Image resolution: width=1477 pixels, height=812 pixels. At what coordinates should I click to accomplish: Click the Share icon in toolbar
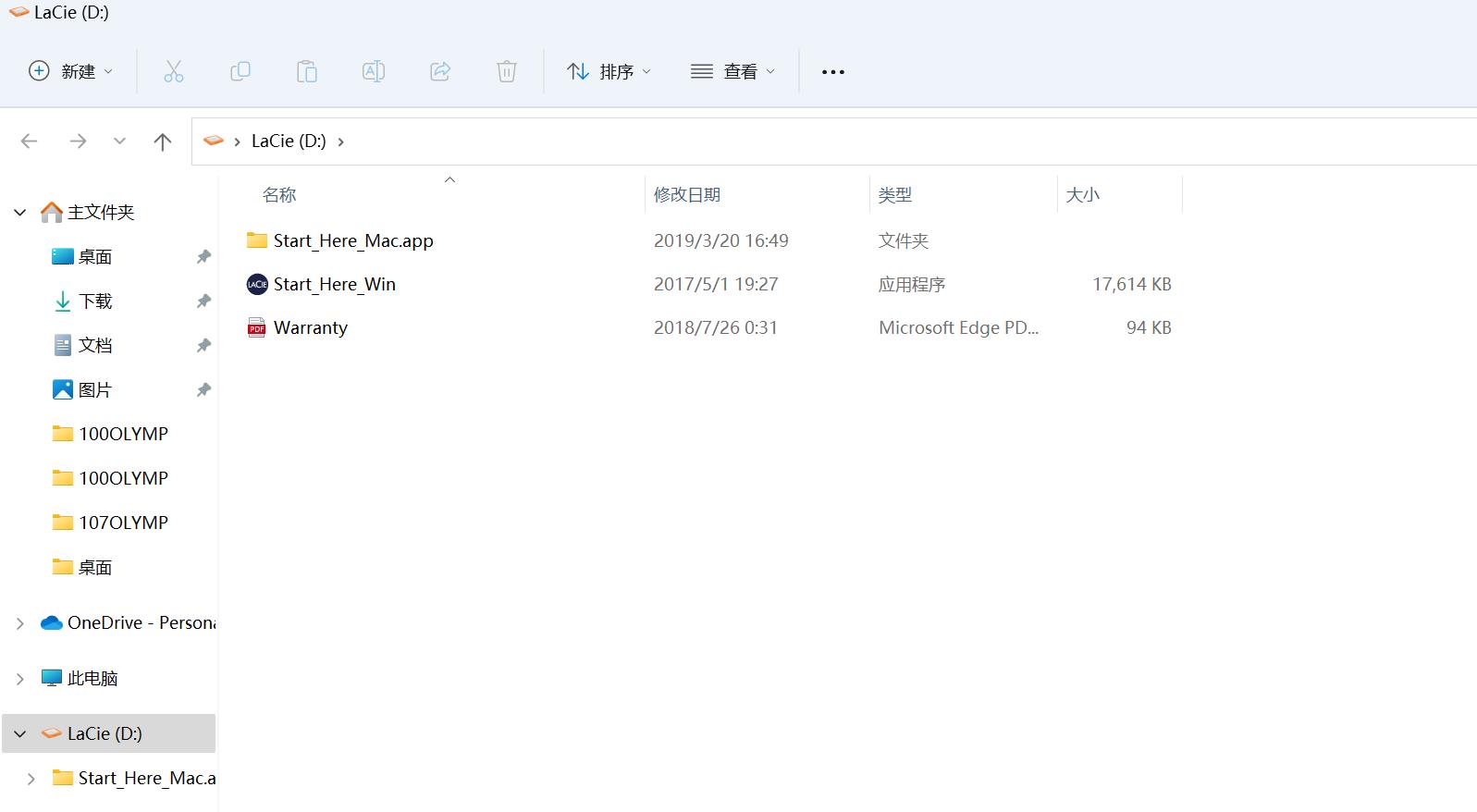click(x=440, y=71)
